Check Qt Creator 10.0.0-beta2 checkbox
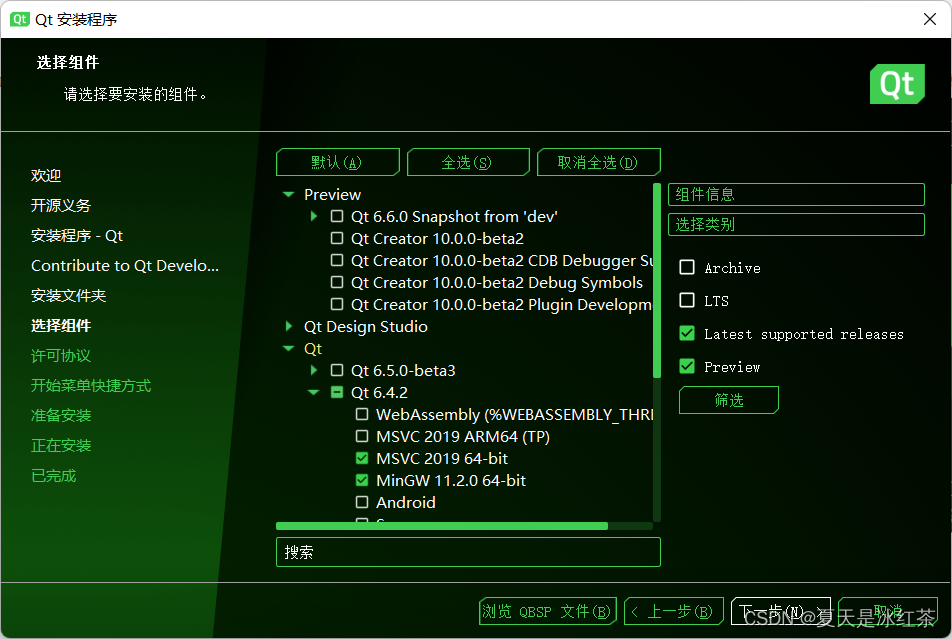This screenshot has width=952, height=639. 337,238
